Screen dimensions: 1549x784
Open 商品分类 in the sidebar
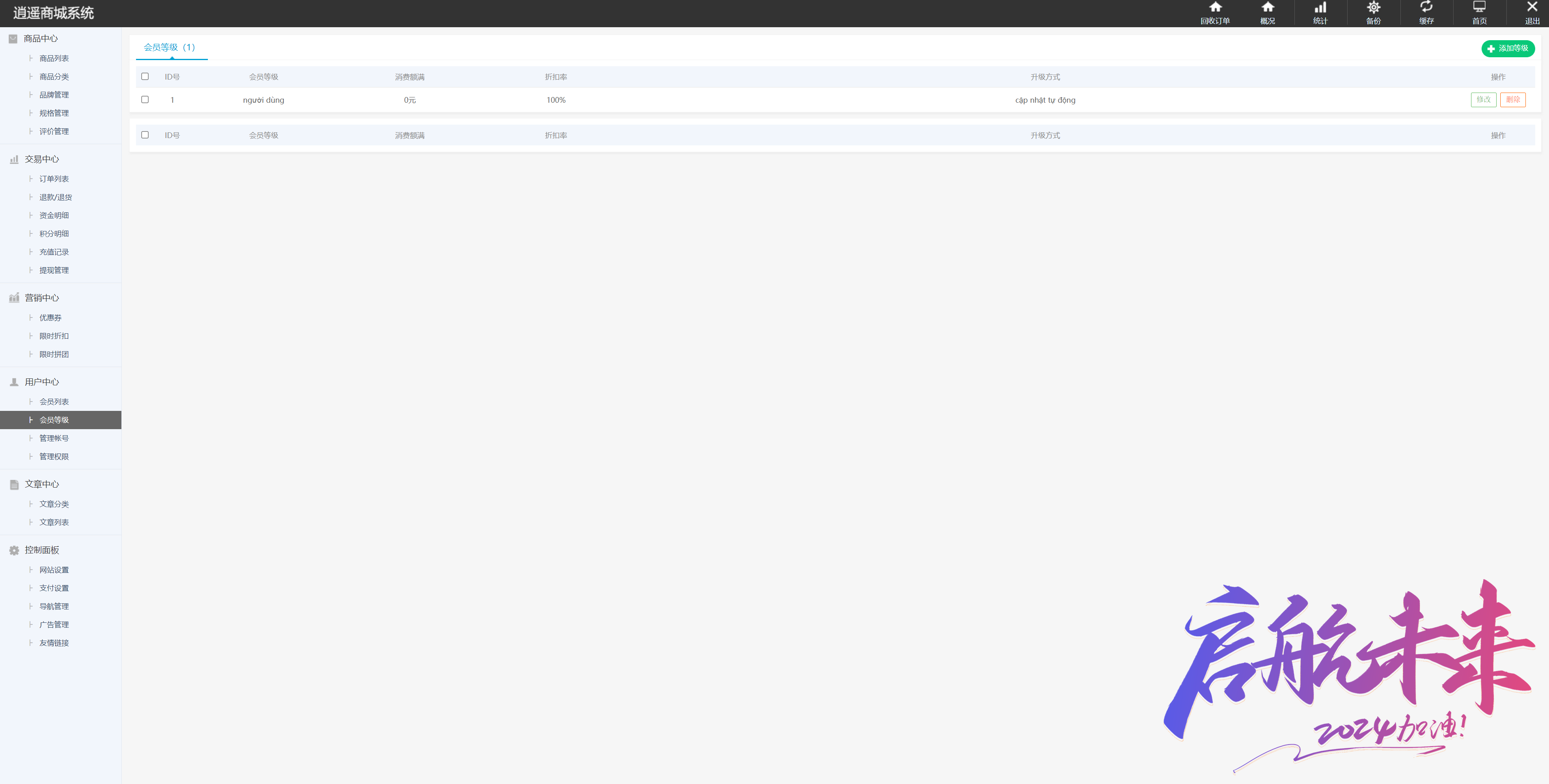click(54, 76)
